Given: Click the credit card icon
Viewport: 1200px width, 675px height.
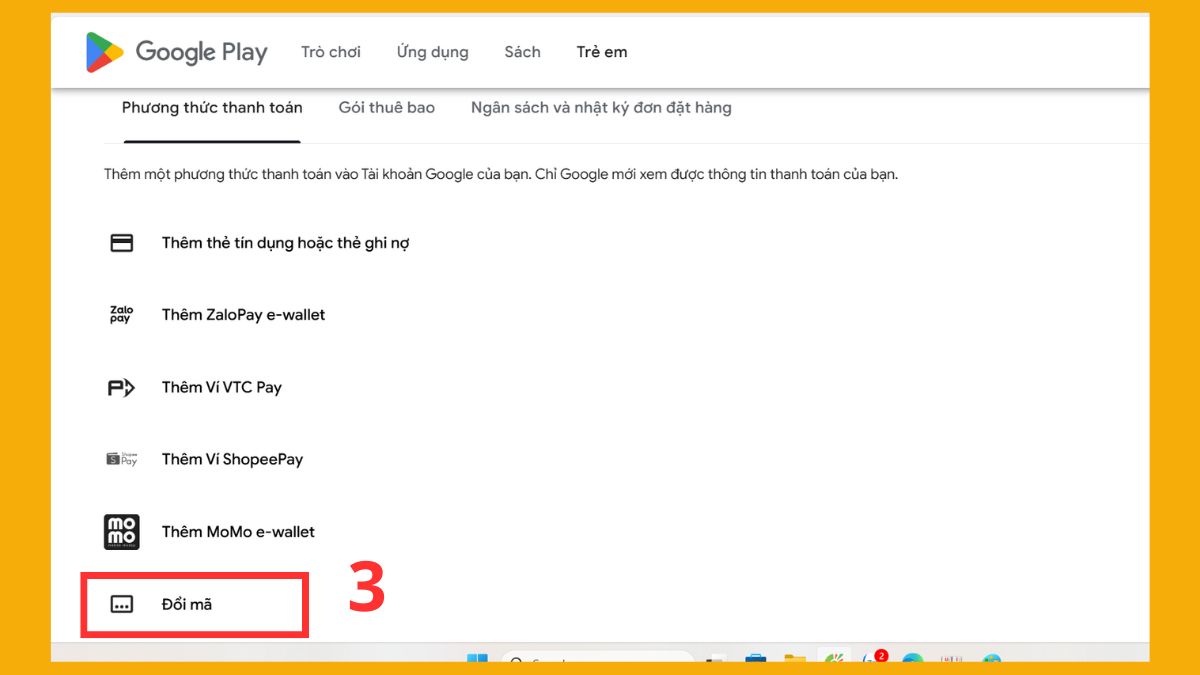Looking at the screenshot, I should click(121, 243).
